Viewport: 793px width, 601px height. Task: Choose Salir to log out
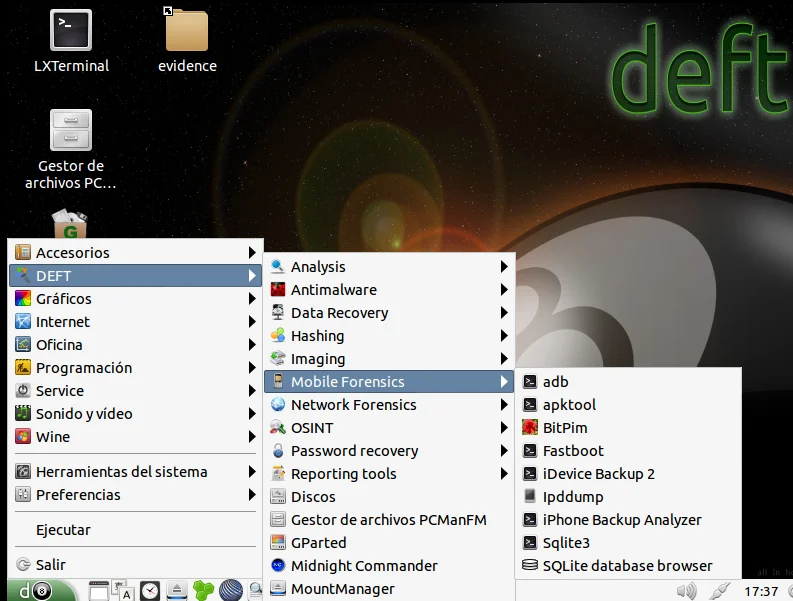click(x=136, y=565)
